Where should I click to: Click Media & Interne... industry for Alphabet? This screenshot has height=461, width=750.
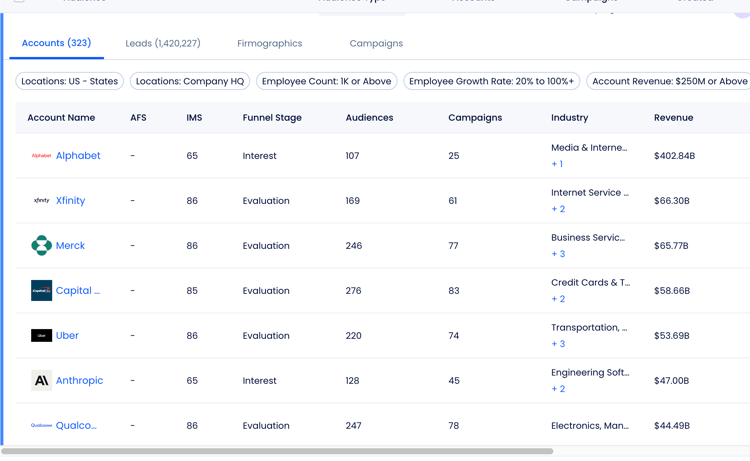pyautogui.click(x=589, y=148)
